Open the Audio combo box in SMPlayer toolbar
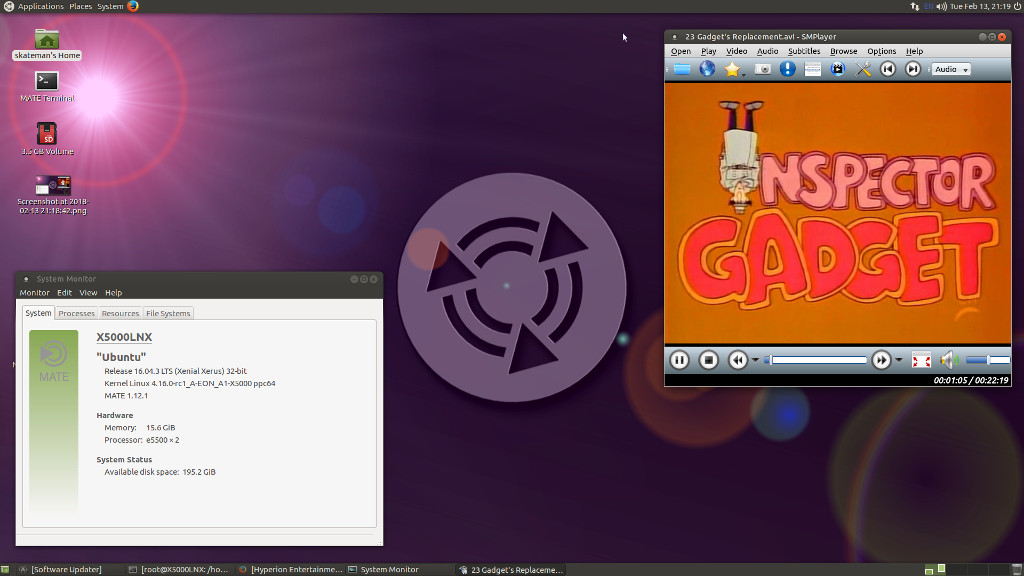The height and width of the screenshot is (576, 1024). (951, 69)
